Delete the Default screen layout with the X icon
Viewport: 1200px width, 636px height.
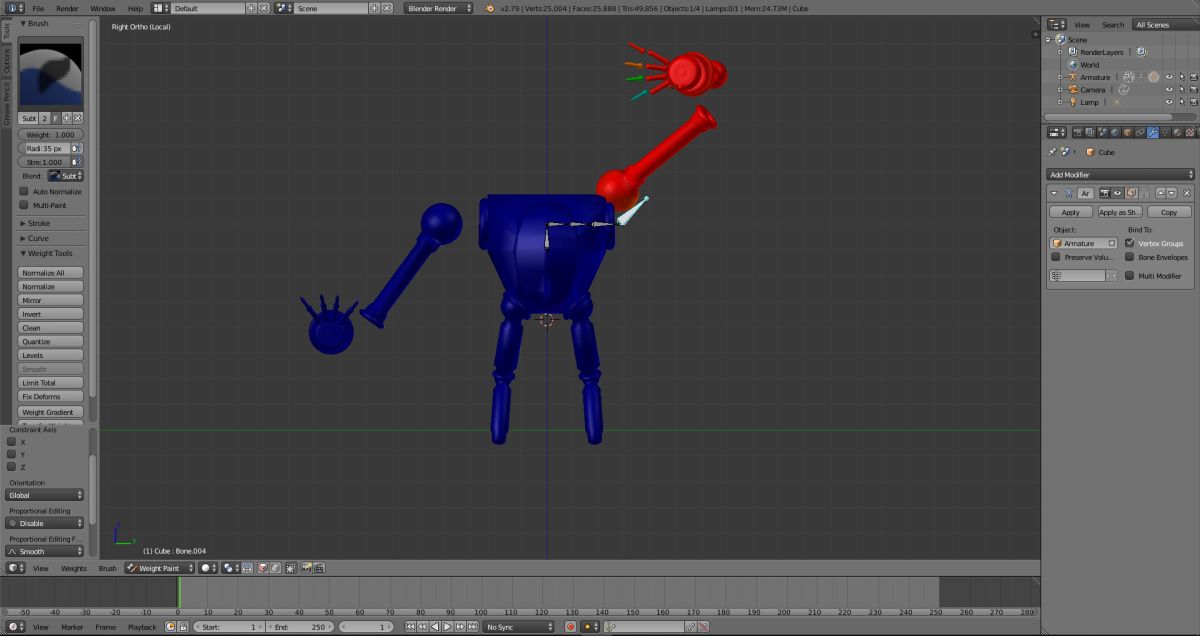tap(264, 8)
